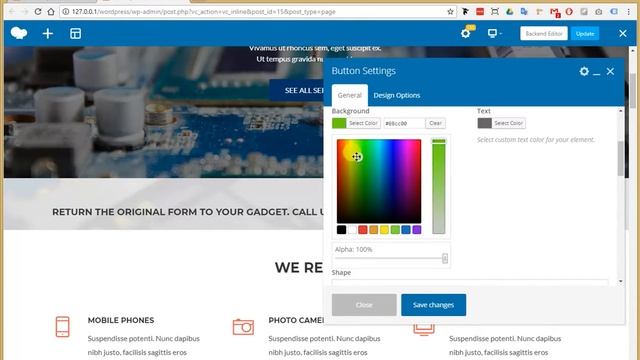This screenshot has height=360, width=640.
Task: Add a new element with the plus icon
Action: tap(48, 33)
